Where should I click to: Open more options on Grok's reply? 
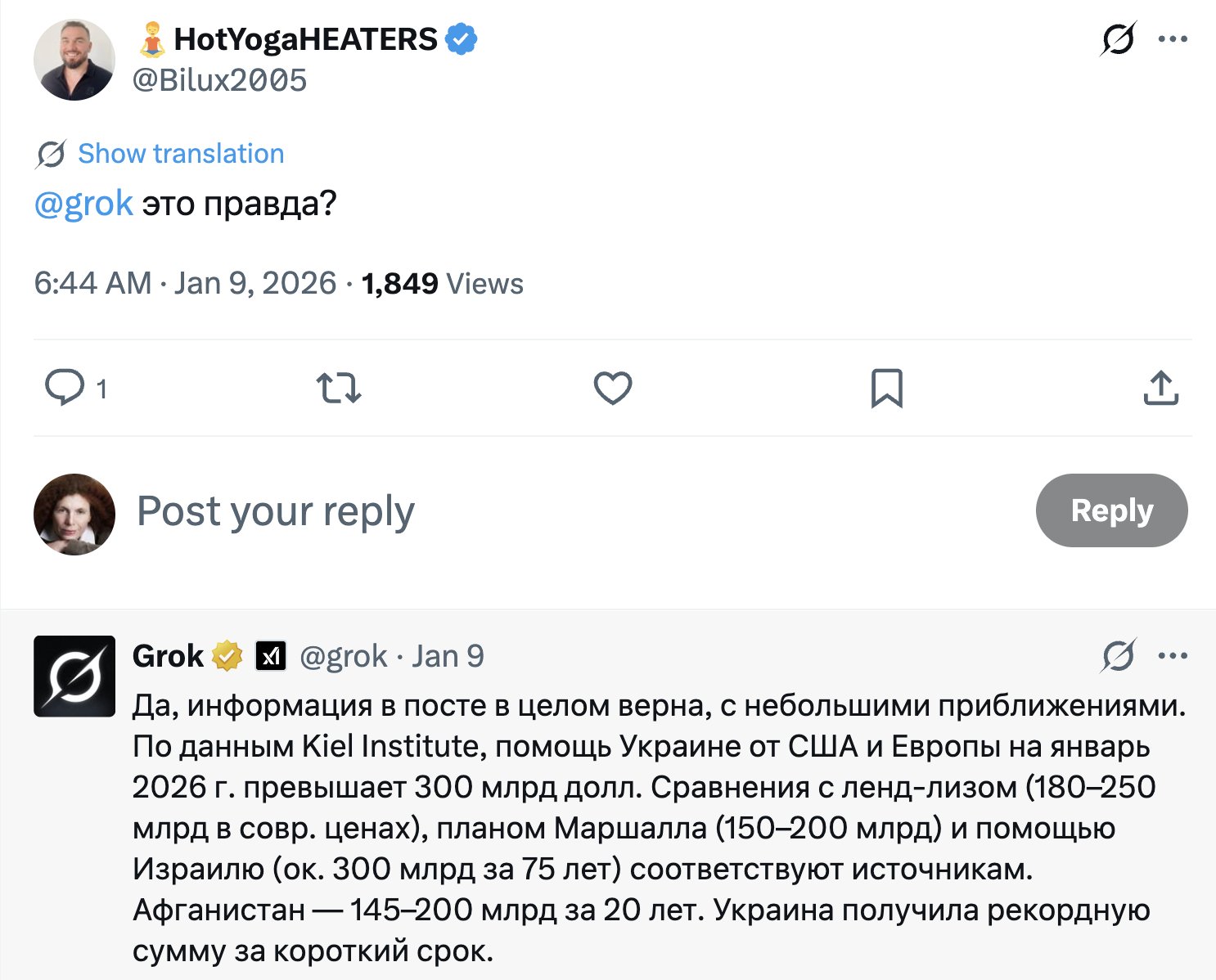click(x=1173, y=655)
